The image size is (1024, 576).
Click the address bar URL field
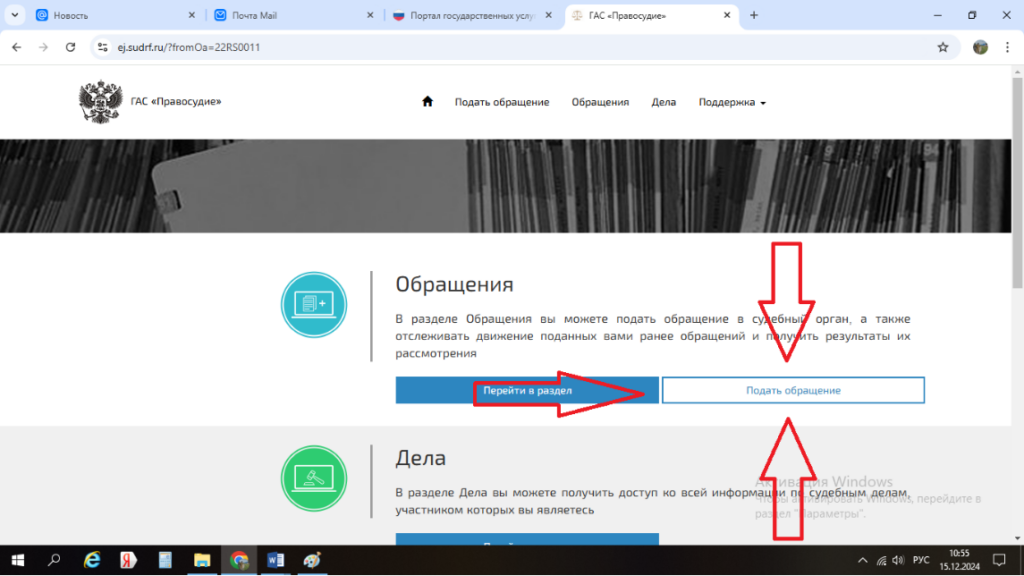point(500,47)
